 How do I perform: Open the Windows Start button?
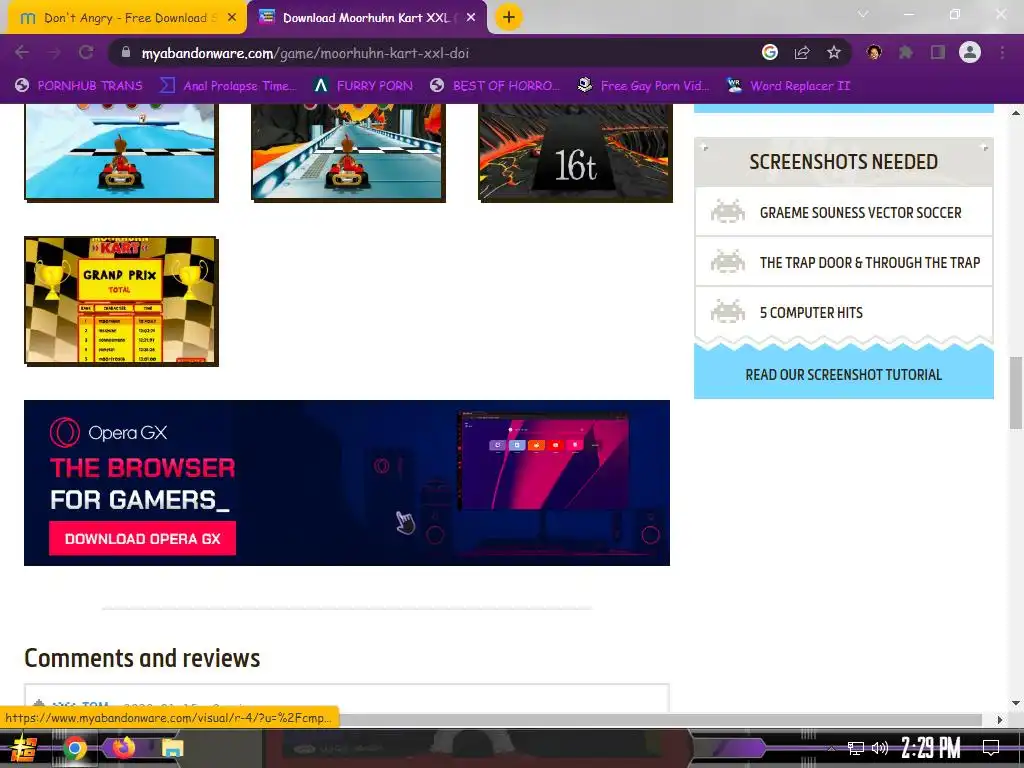(23, 748)
